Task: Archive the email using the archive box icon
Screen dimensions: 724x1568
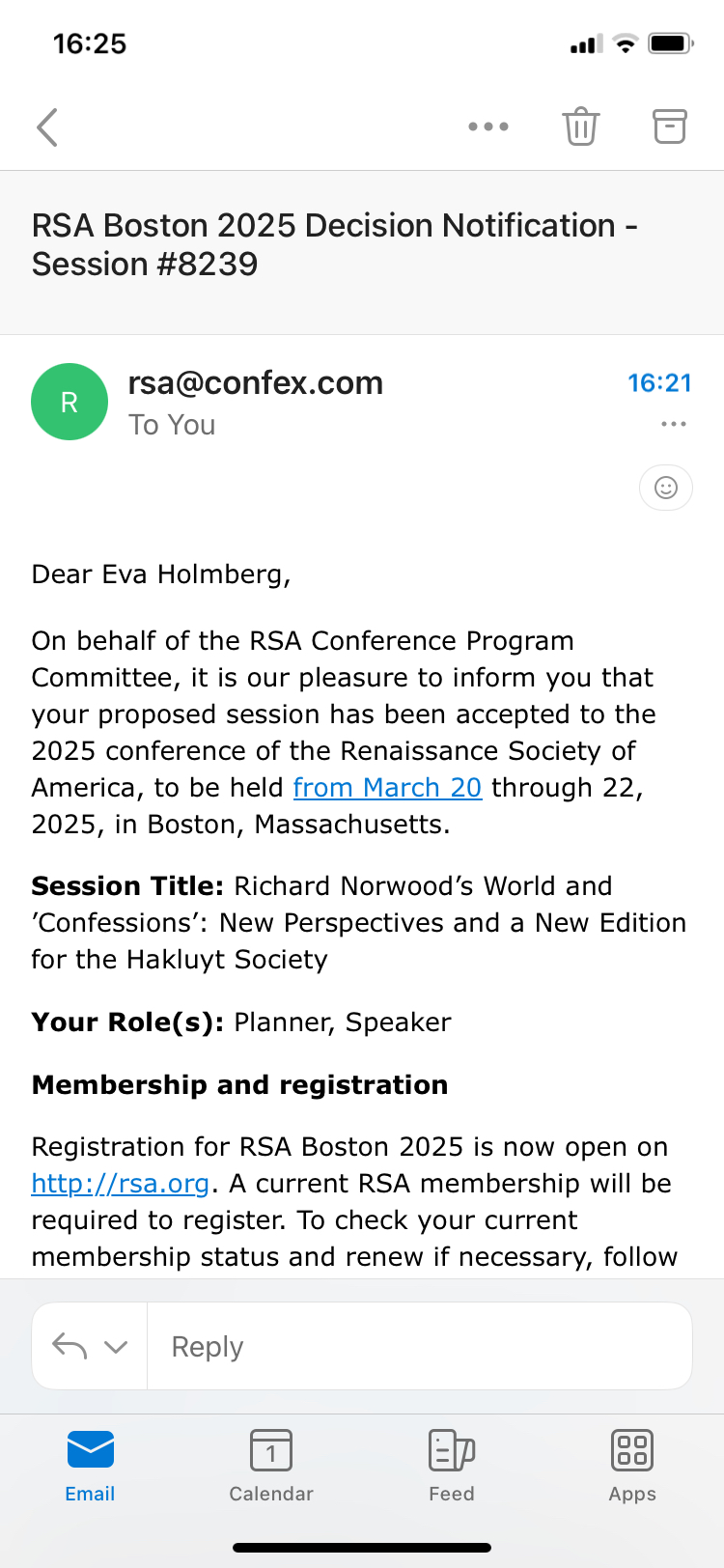Action: coord(669,126)
